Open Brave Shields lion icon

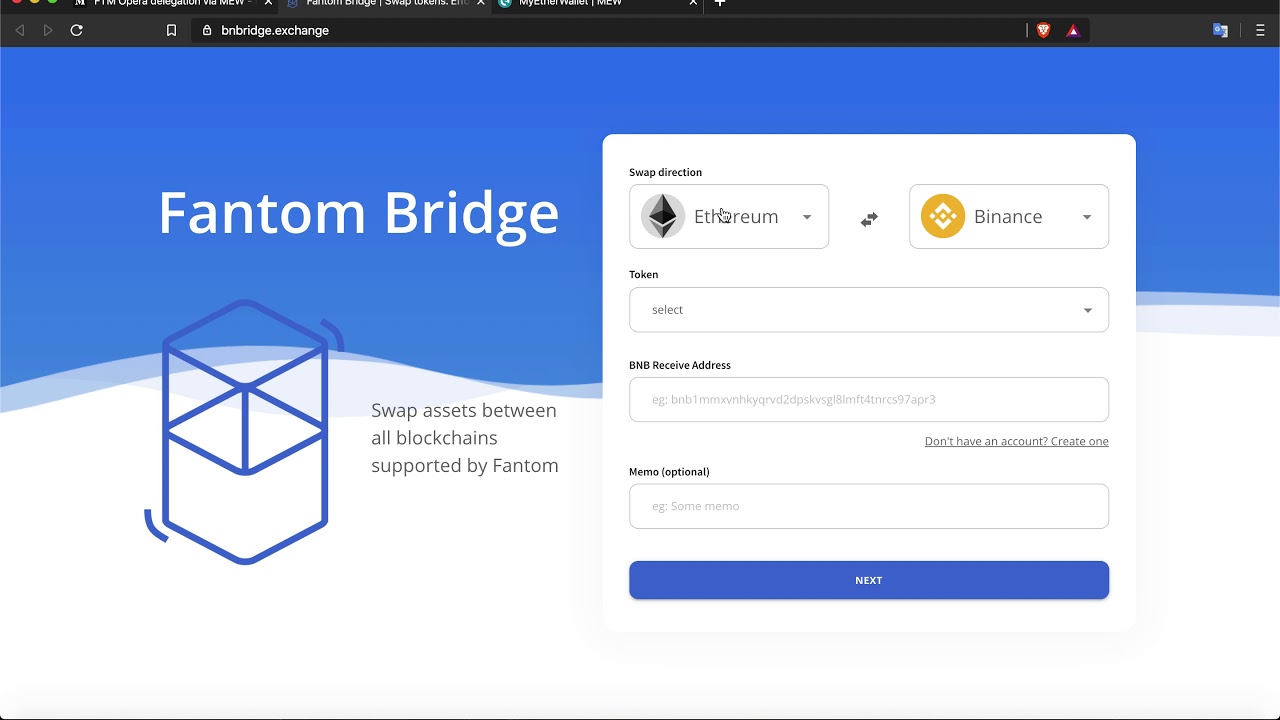[1044, 30]
